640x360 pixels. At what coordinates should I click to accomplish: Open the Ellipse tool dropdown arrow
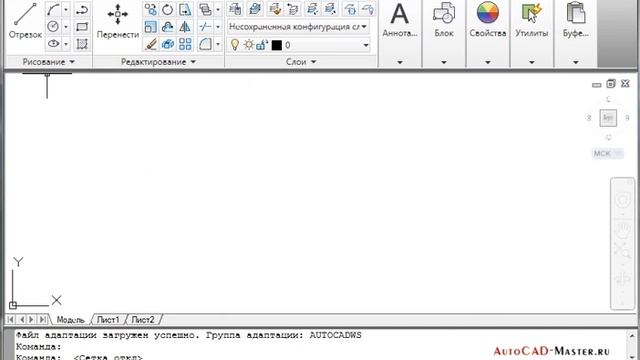tap(66, 44)
